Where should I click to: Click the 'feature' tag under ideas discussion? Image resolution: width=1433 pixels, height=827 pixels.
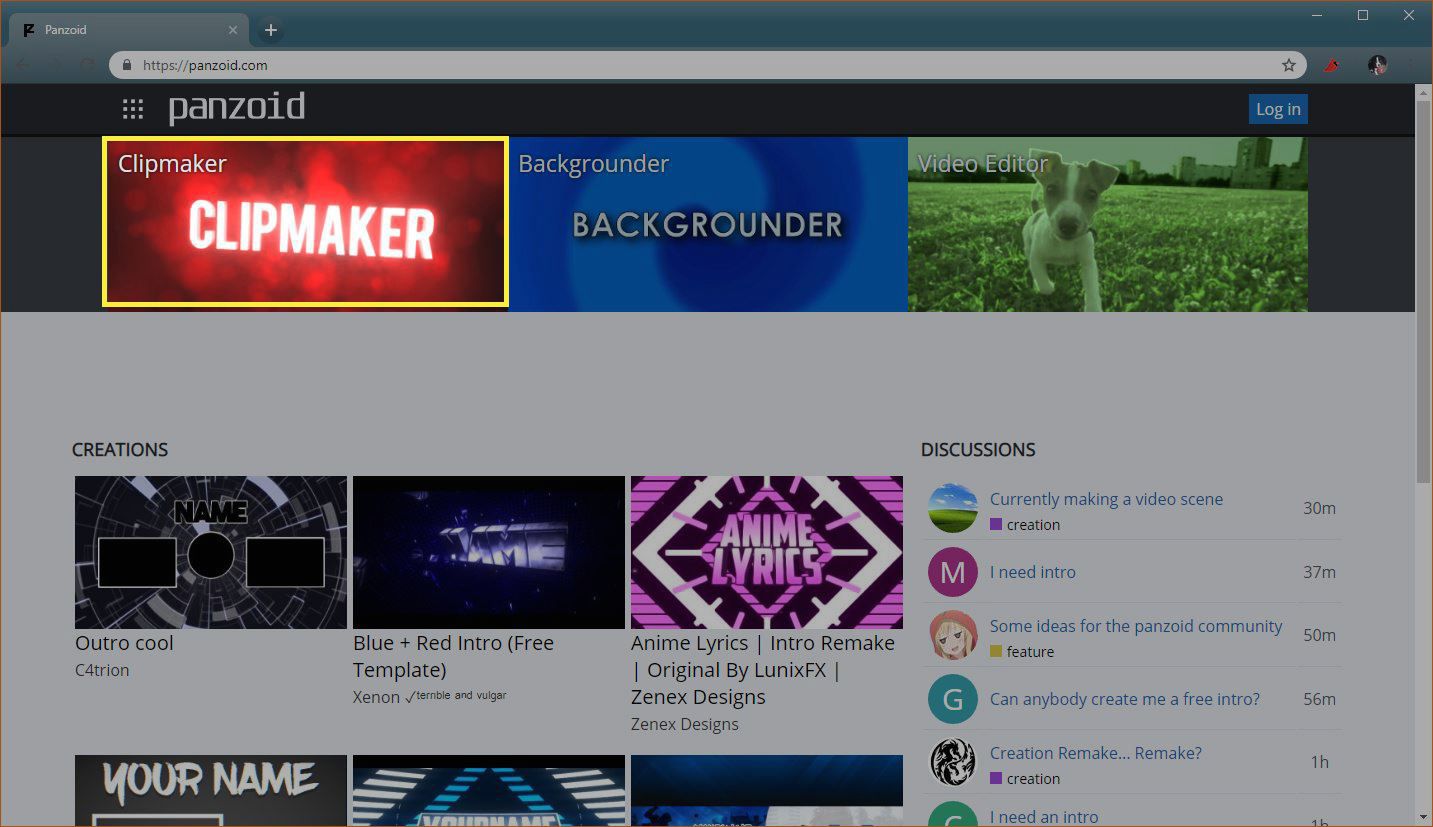click(x=1022, y=652)
